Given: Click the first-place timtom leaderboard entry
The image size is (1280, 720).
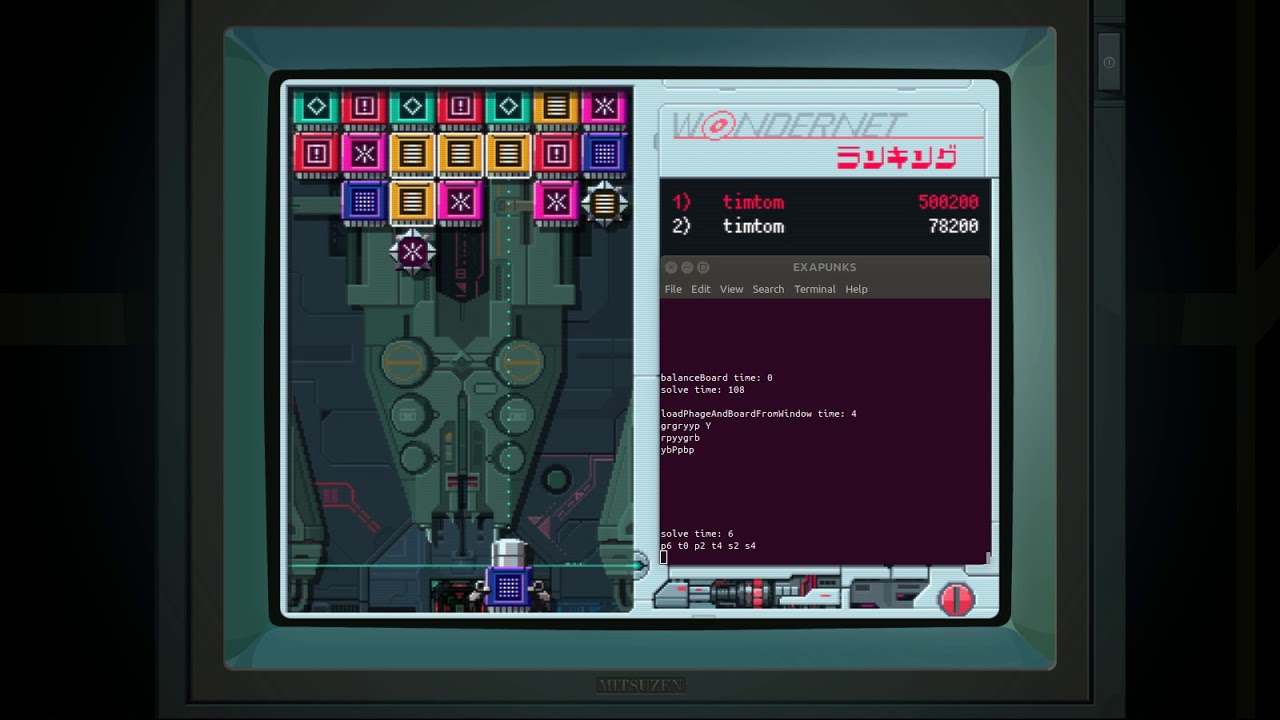Looking at the screenshot, I should click(x=824, y=202).
